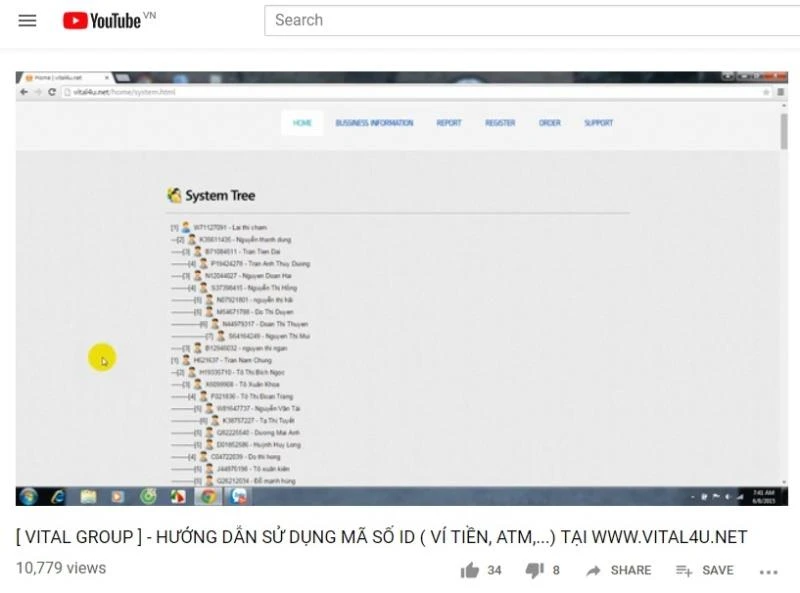The width and height of the screenshot is (800, 593).
Task: Click the System Tree heading icon
Action: pyautogui.click(x=174, y=195)
